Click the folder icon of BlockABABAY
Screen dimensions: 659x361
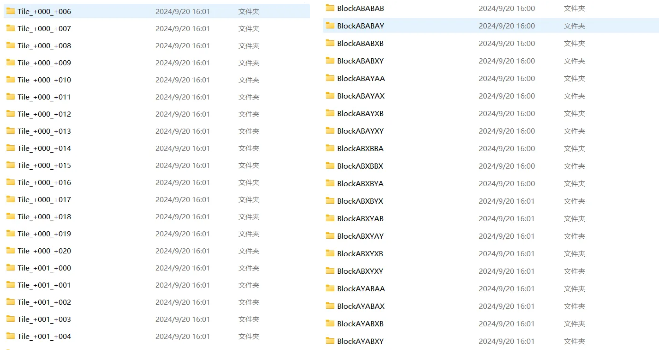pyautogui.click(x=330, y=26)
